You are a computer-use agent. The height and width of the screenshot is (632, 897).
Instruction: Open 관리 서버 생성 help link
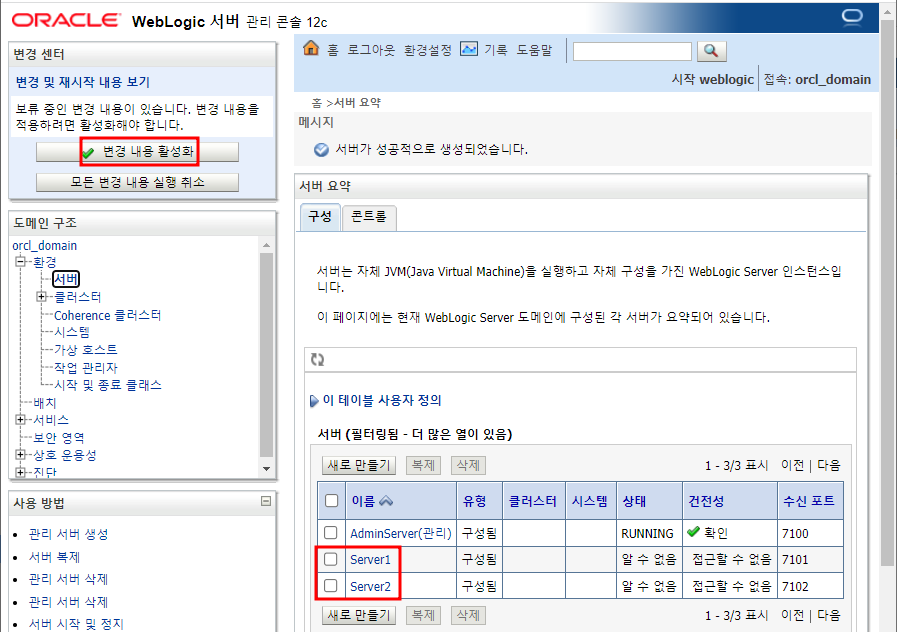[69, 534]
